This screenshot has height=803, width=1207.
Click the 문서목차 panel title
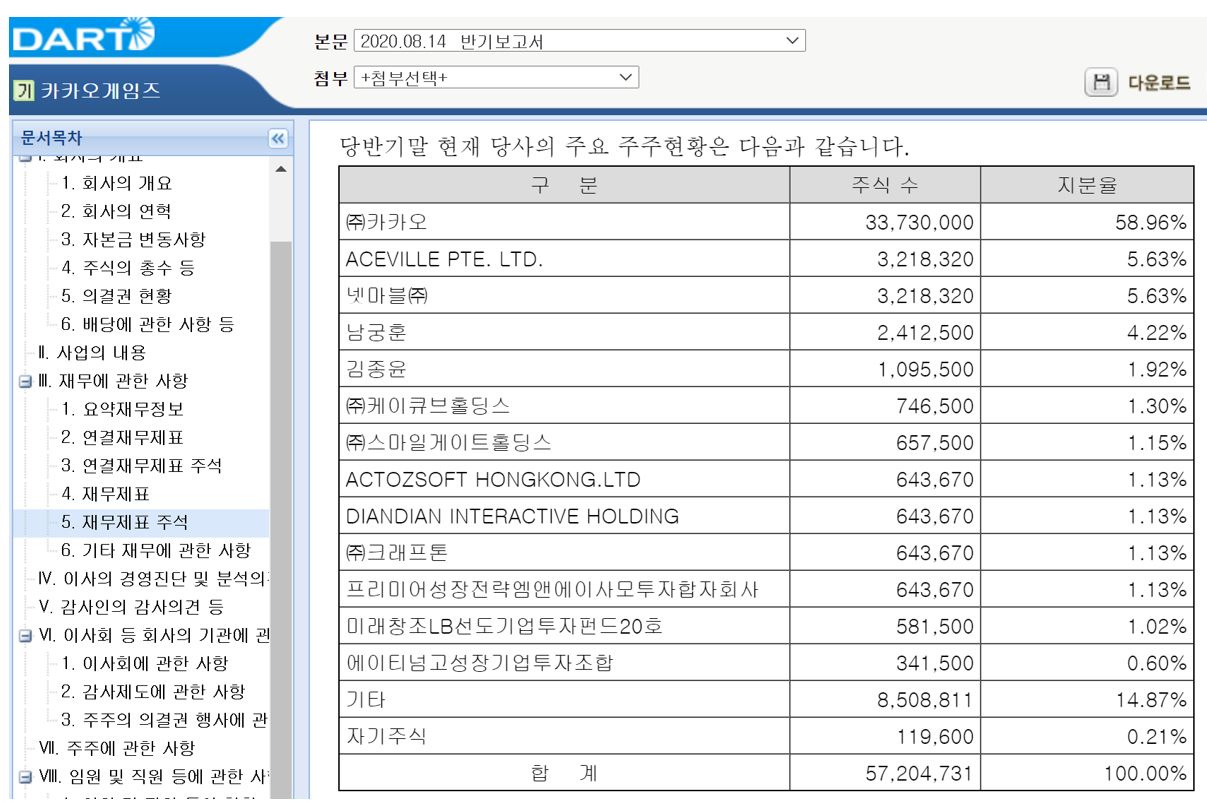[x=51, y=138]
